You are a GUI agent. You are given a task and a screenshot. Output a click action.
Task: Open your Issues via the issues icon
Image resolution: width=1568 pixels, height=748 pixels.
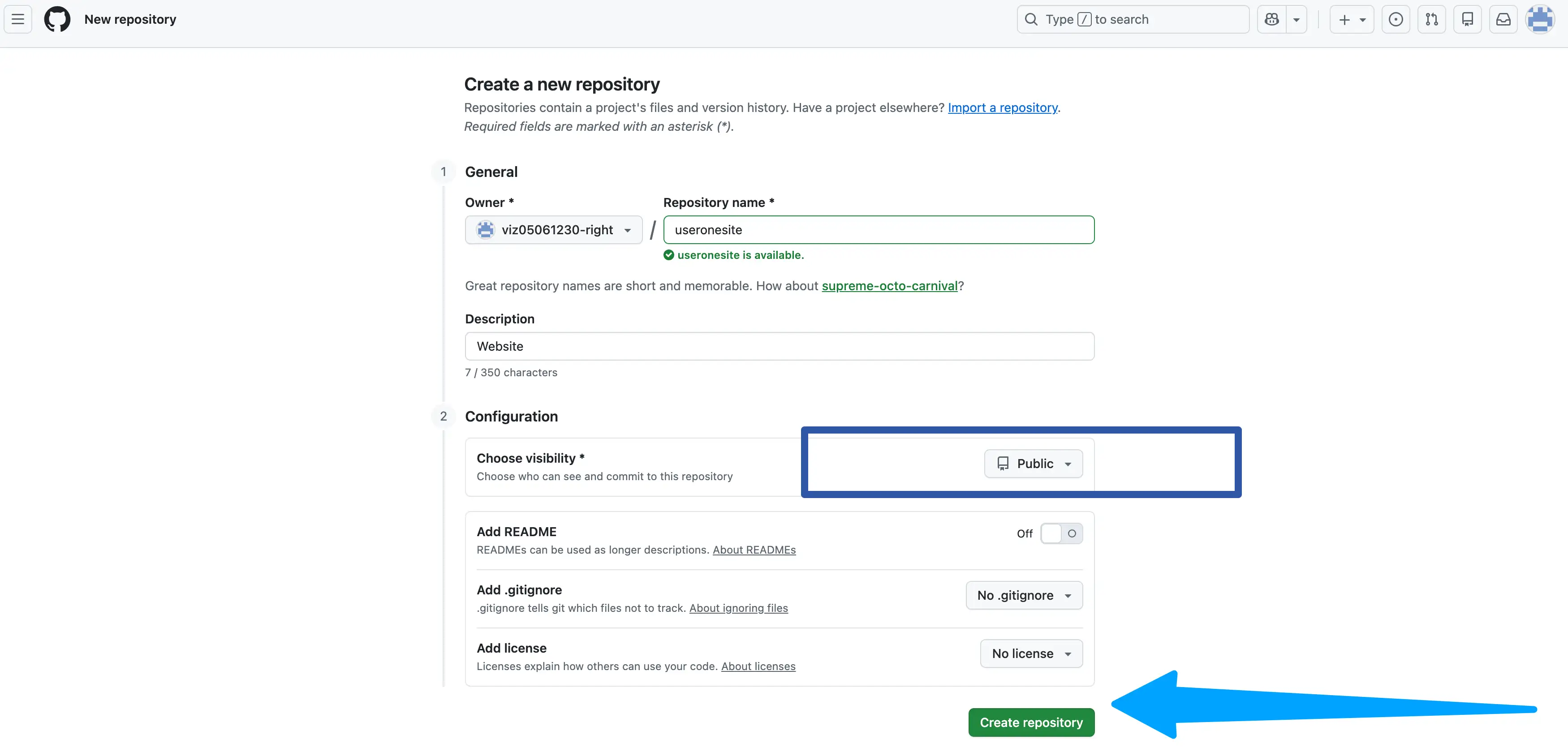(1396, 19)
